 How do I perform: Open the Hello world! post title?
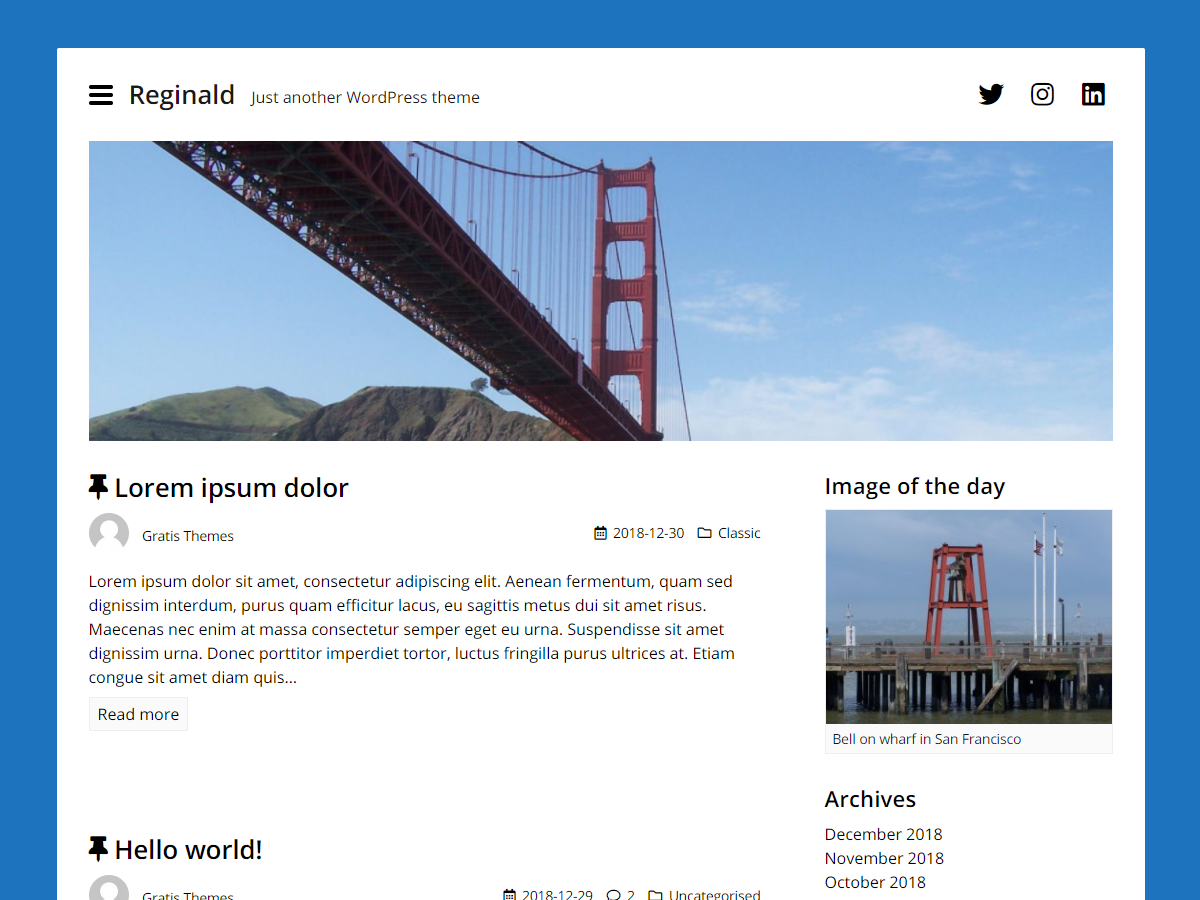[x=188, y=850]
